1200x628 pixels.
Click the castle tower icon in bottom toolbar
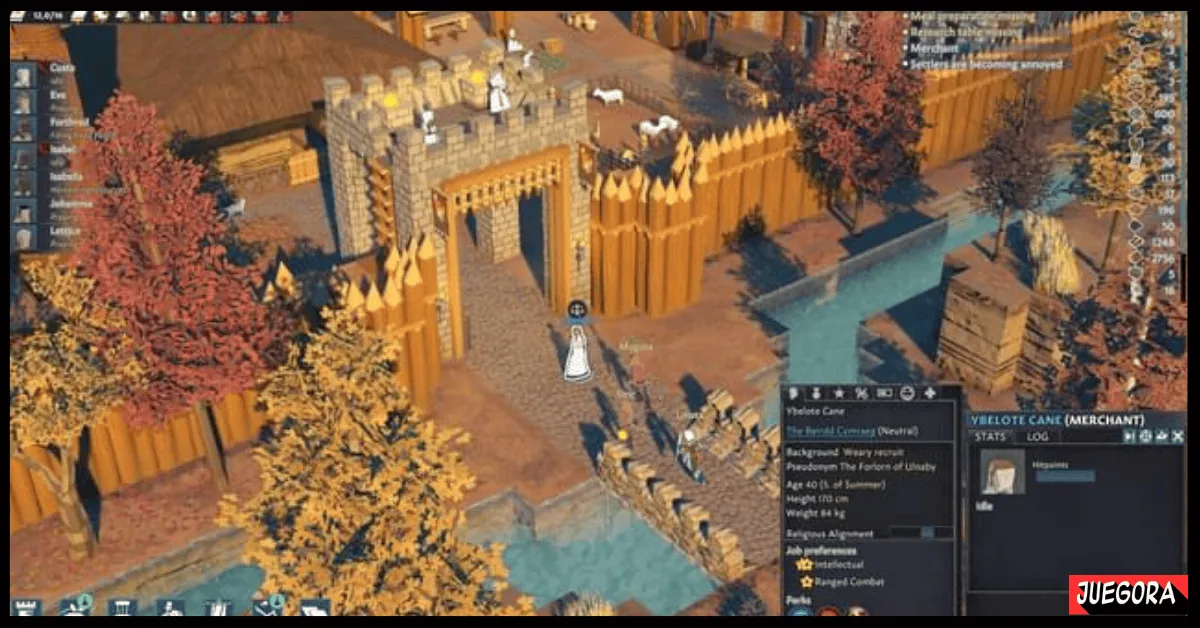click(26, 607)
